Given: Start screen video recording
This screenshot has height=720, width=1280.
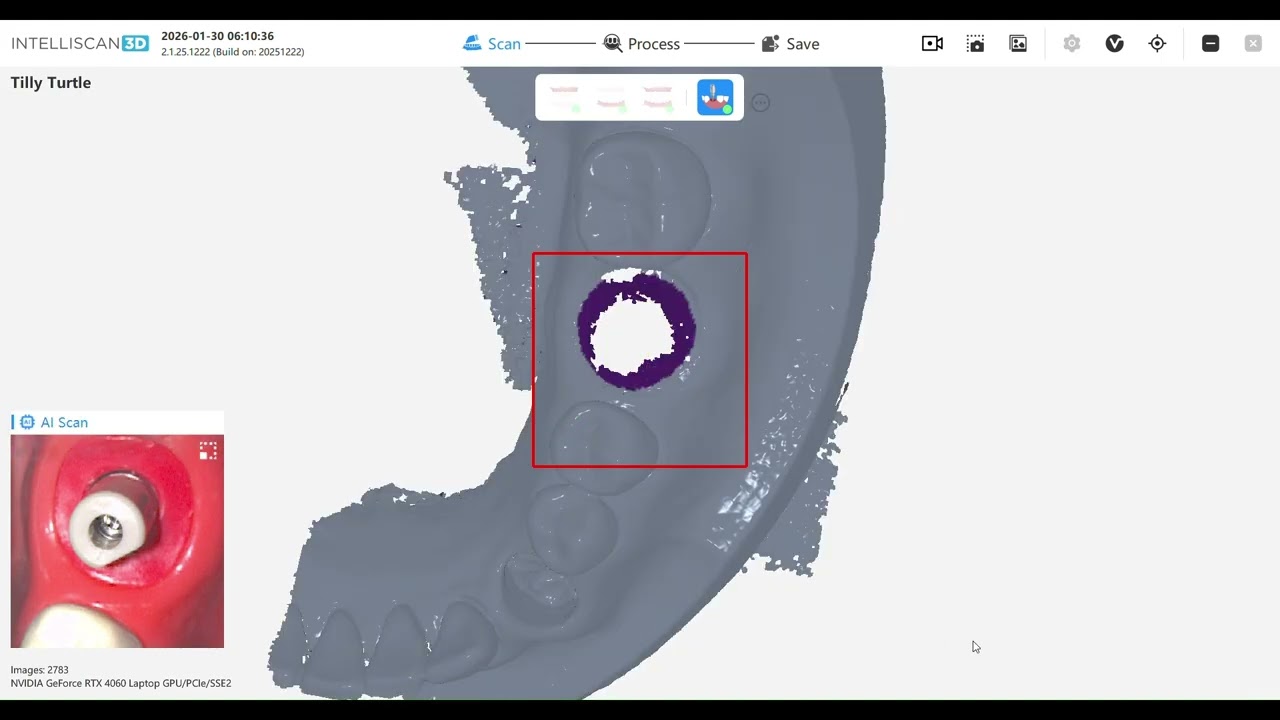Looking at the screenshot, I should [x=932, y=44].
